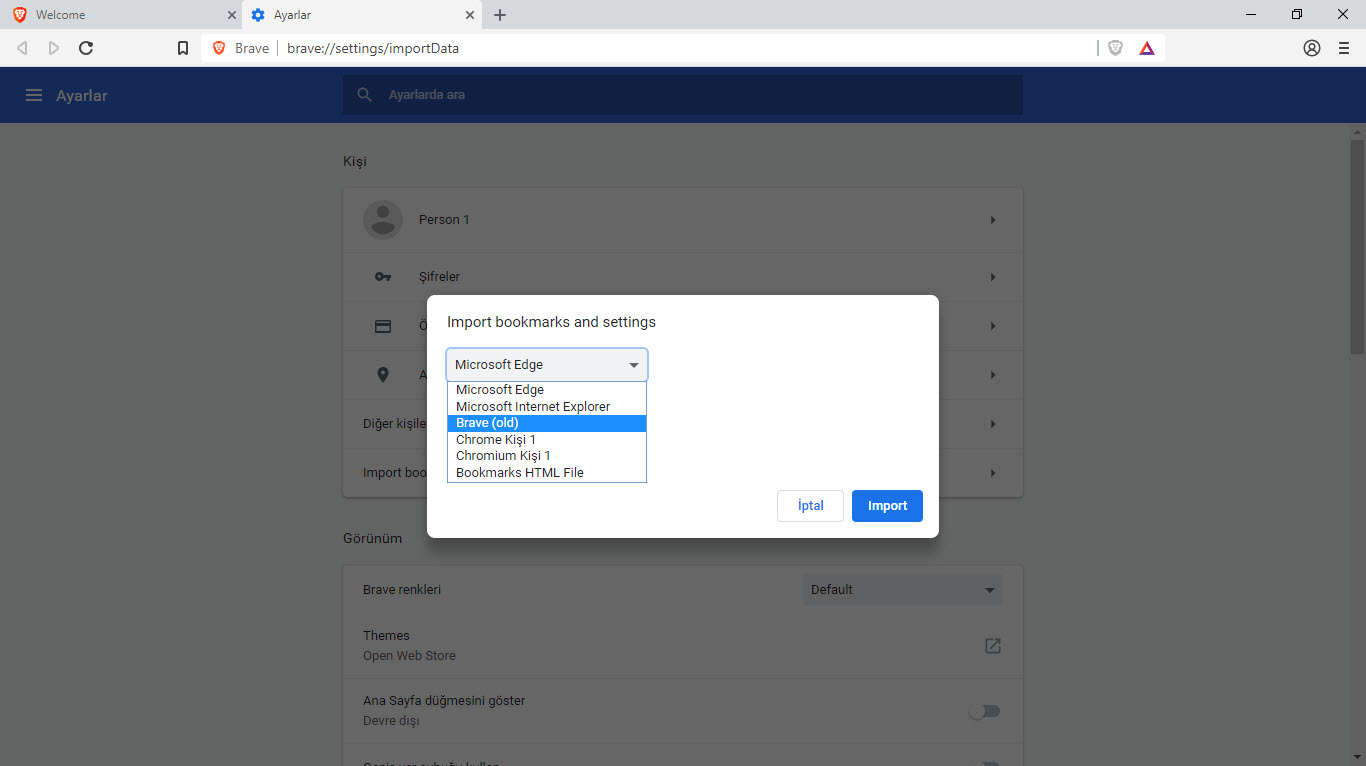Expand the Microsoft Edge browser dropdown

coord(547,365)
